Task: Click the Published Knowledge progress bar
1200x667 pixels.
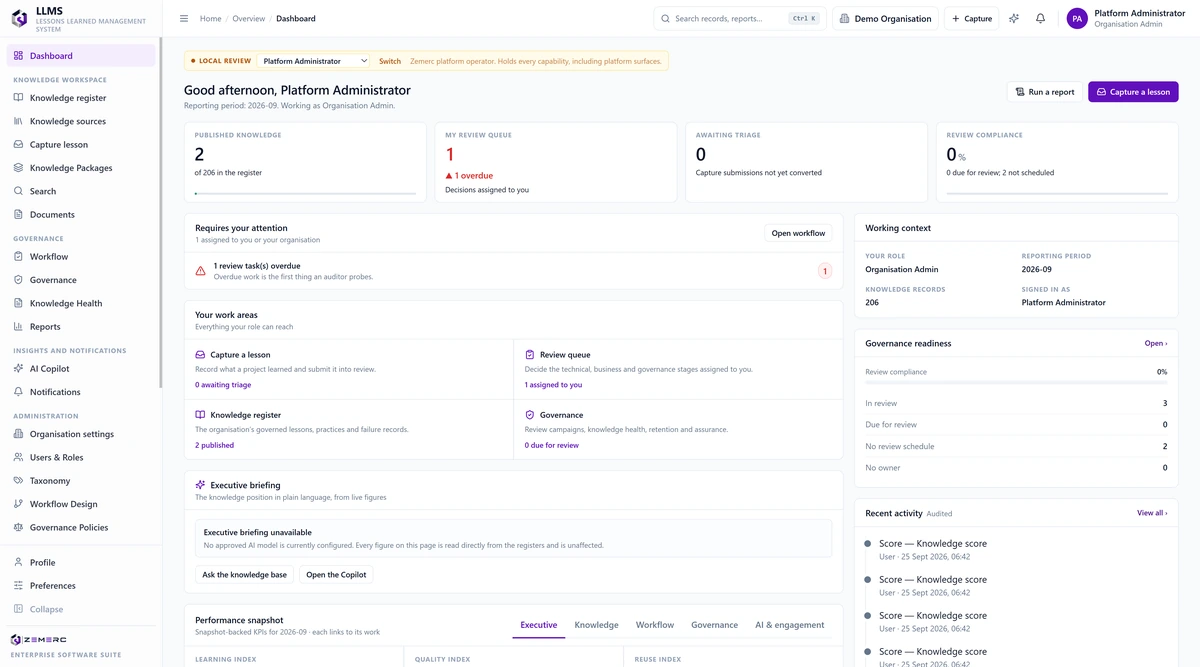Action: [x=306, y=193]
